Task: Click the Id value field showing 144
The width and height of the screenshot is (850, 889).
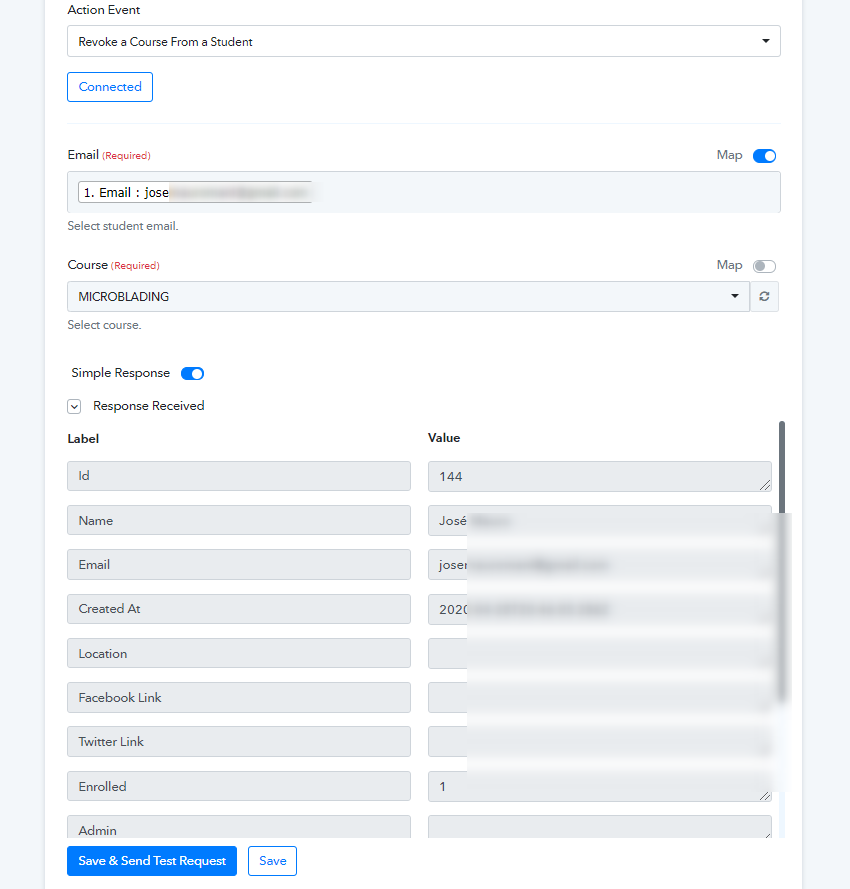Action: (599, 476)
